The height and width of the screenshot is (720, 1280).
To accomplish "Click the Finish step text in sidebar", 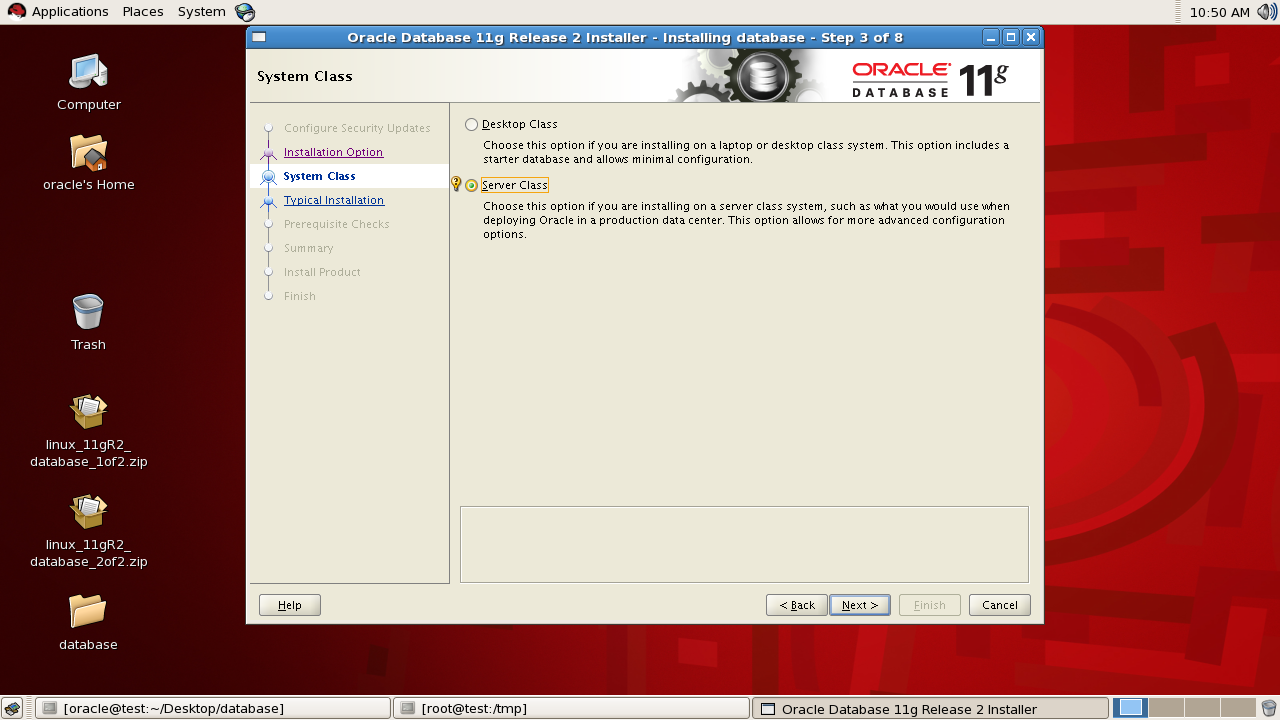I will [300, 296].
